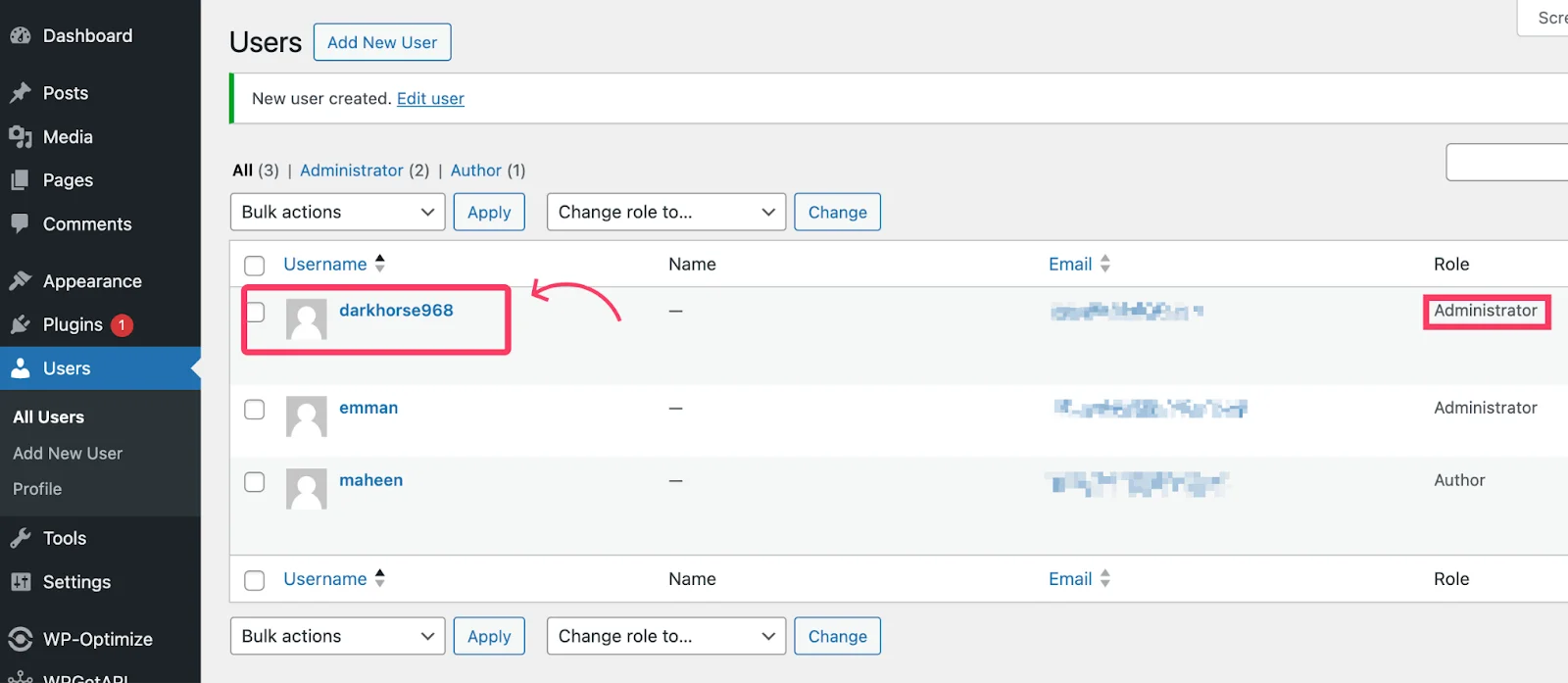Image resolution: width=1568 pixels, height=683 pixels.
Task: Check the box next to emman
Action: [x=255, y=410]
